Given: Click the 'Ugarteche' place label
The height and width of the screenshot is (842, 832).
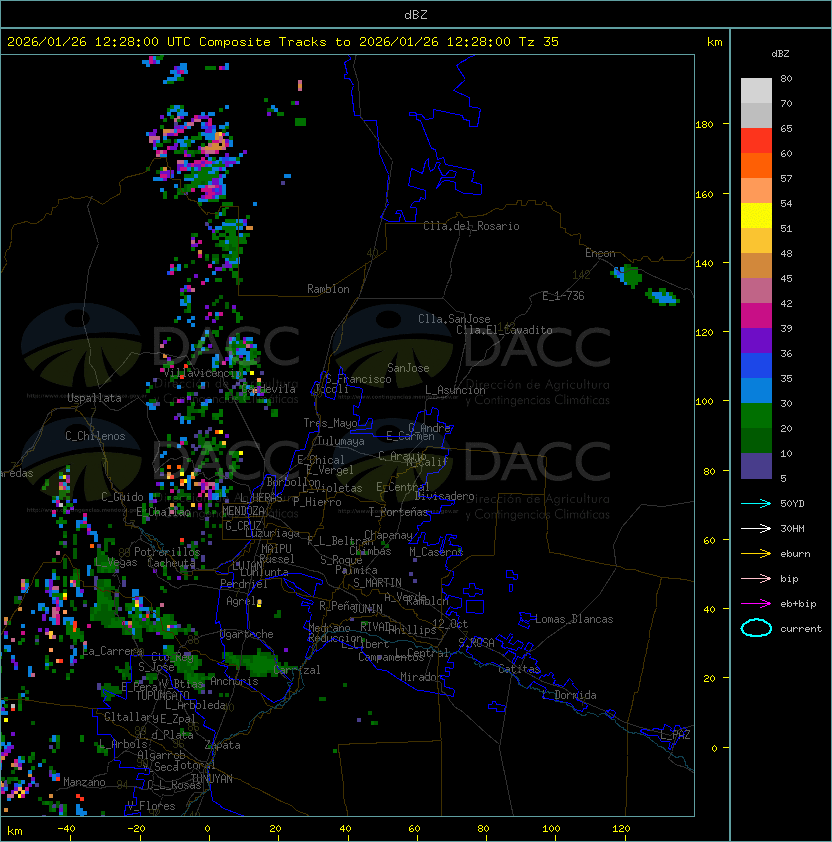Looking at the screenshot, I should tap(247, 634).
